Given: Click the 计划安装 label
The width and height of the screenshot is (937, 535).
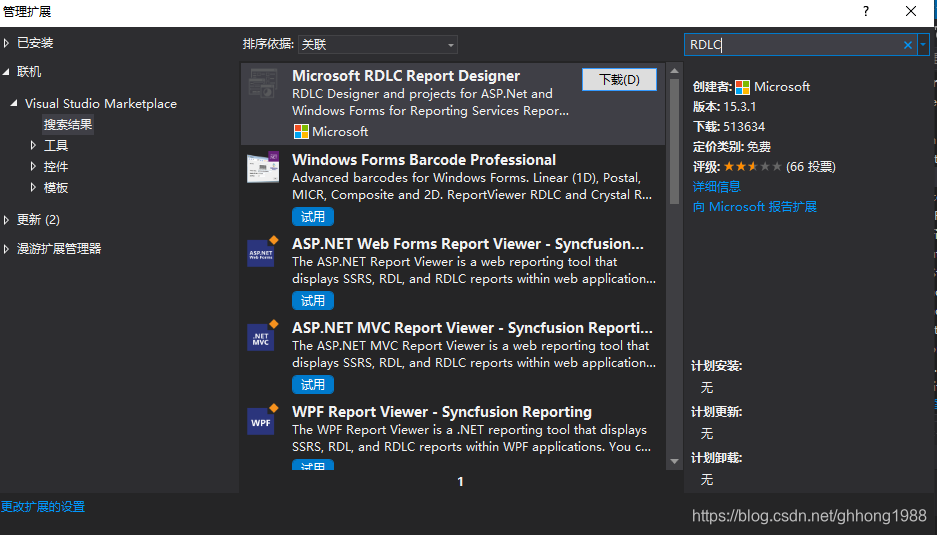Looking at the screenshot, I should 716,366.
